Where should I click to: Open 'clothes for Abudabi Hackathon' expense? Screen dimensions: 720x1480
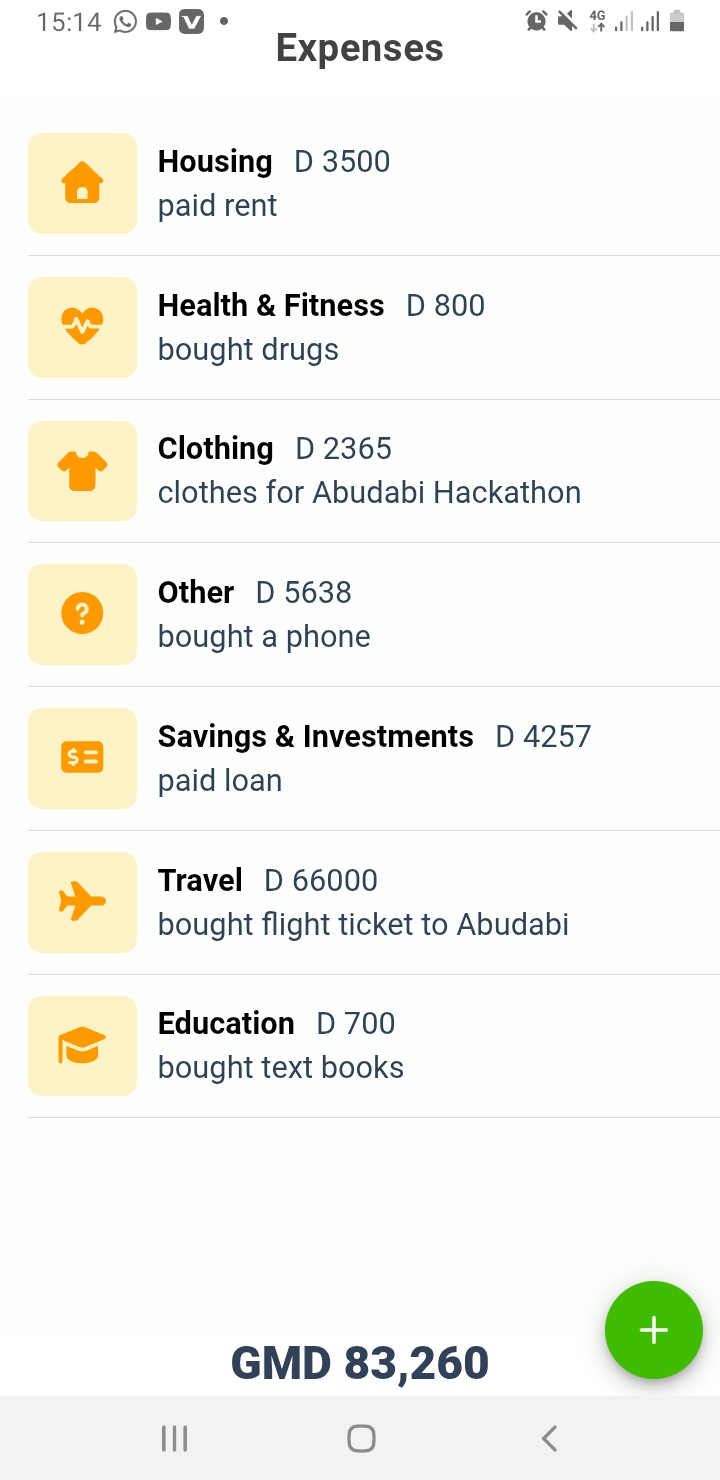pos(369,493)
